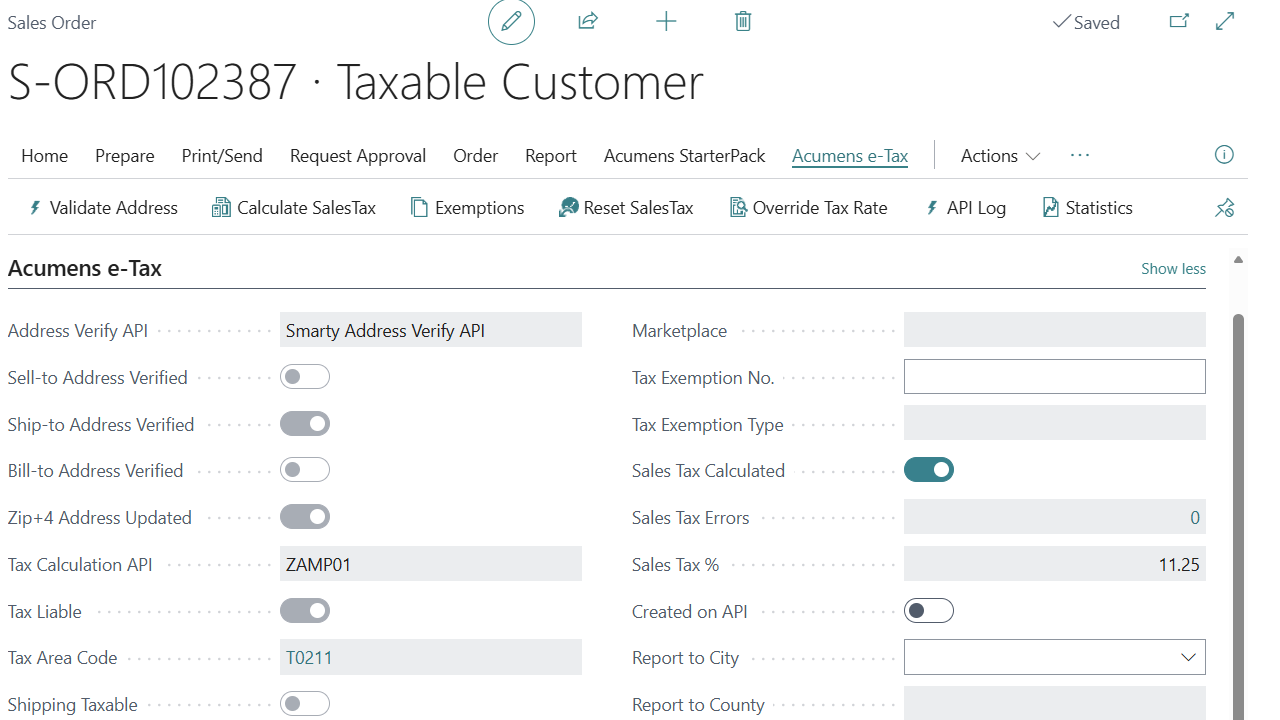Viewport: 1280px width, 720px height.
Task: Click the Saved status indicator
Action: pyautogui.click(x=1086, y=22)
